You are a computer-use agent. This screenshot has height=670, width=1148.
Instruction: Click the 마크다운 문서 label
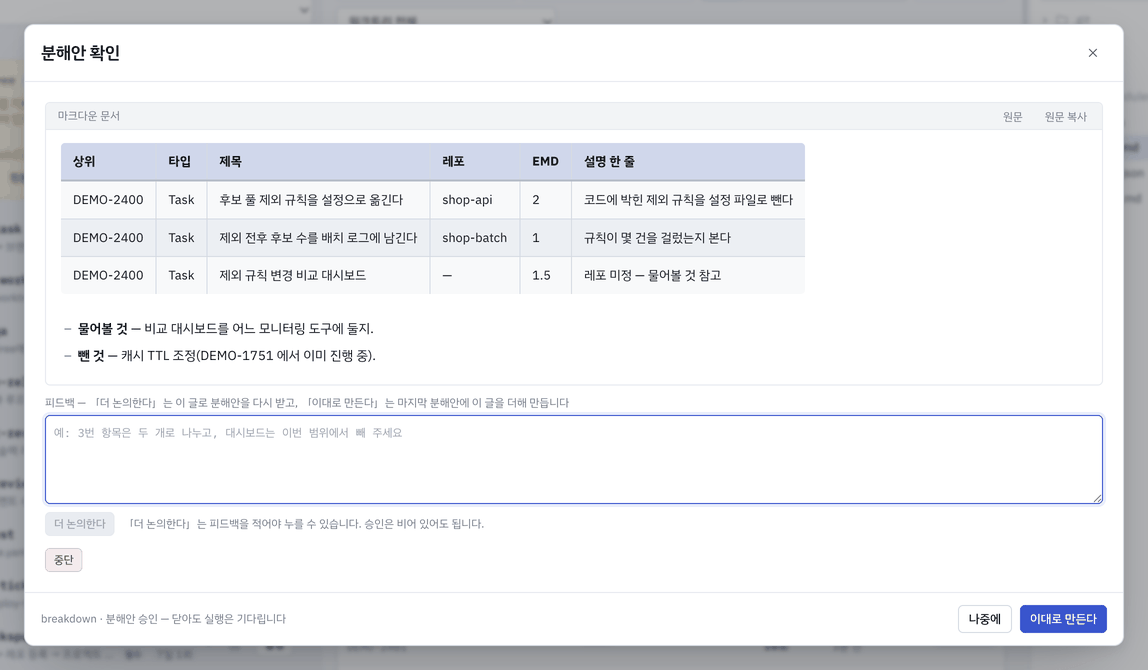click(89, 116)
